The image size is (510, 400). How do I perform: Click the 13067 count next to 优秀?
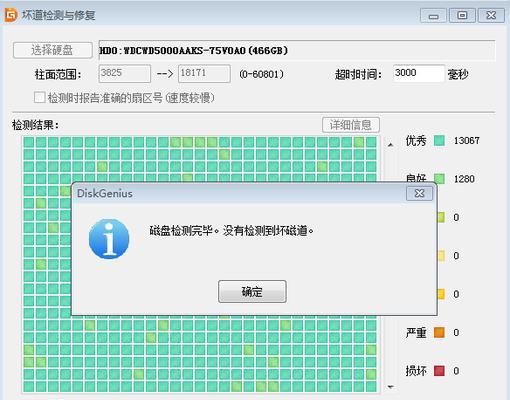tap(467, 140)
